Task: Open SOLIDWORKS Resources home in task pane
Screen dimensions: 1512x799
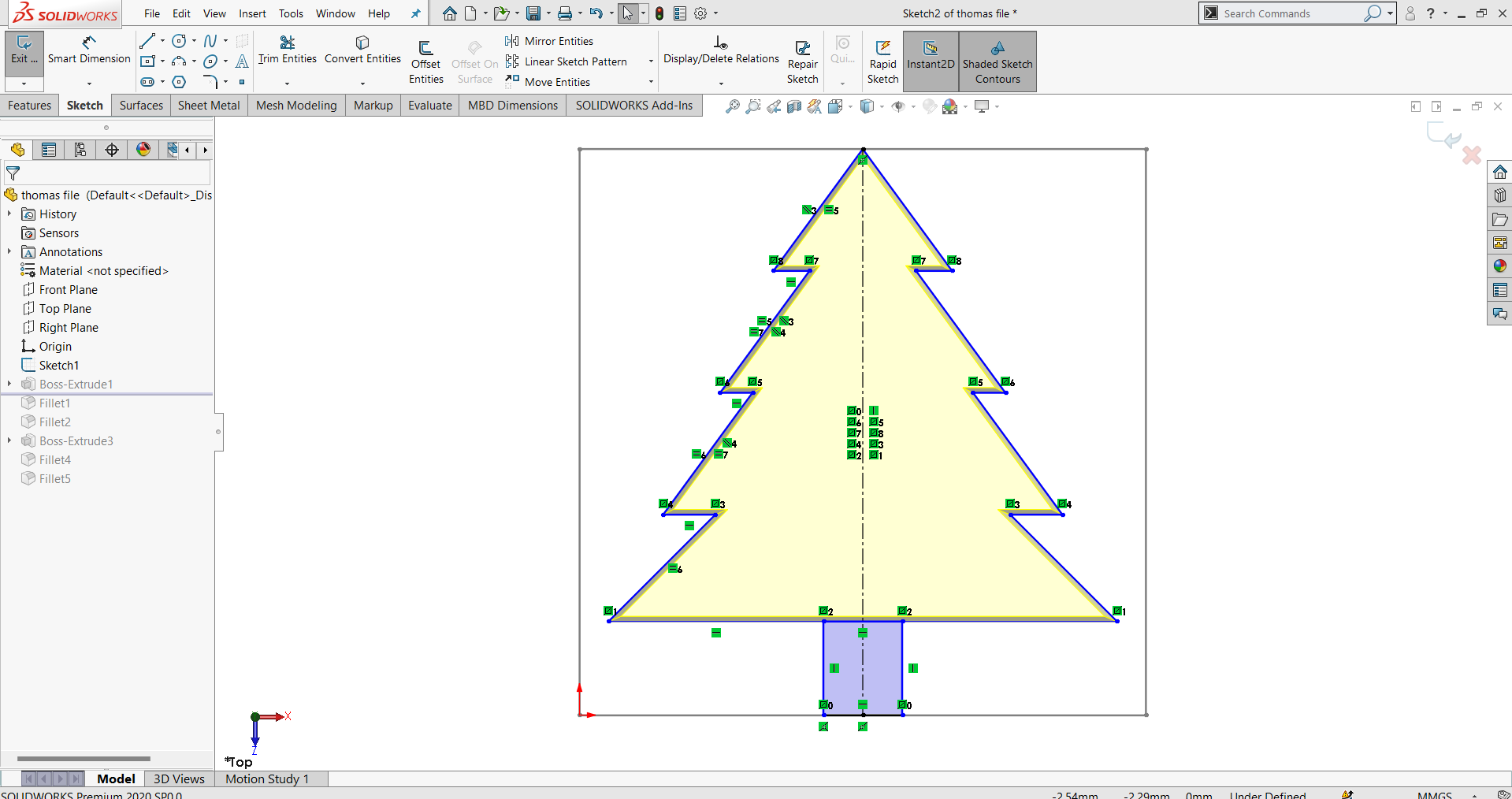Action: point(1499,172)
